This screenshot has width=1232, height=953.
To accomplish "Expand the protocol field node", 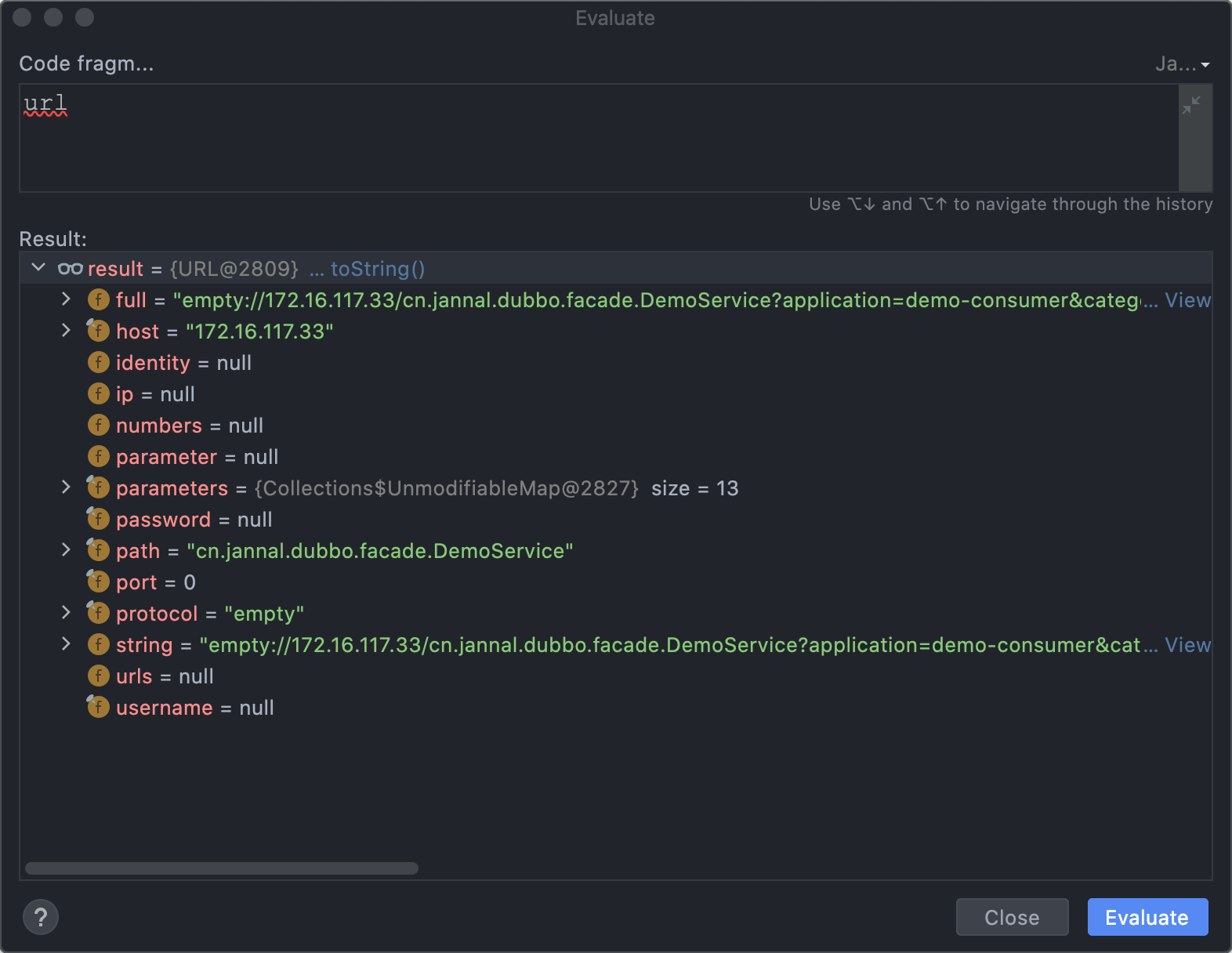I will point(67,613).
